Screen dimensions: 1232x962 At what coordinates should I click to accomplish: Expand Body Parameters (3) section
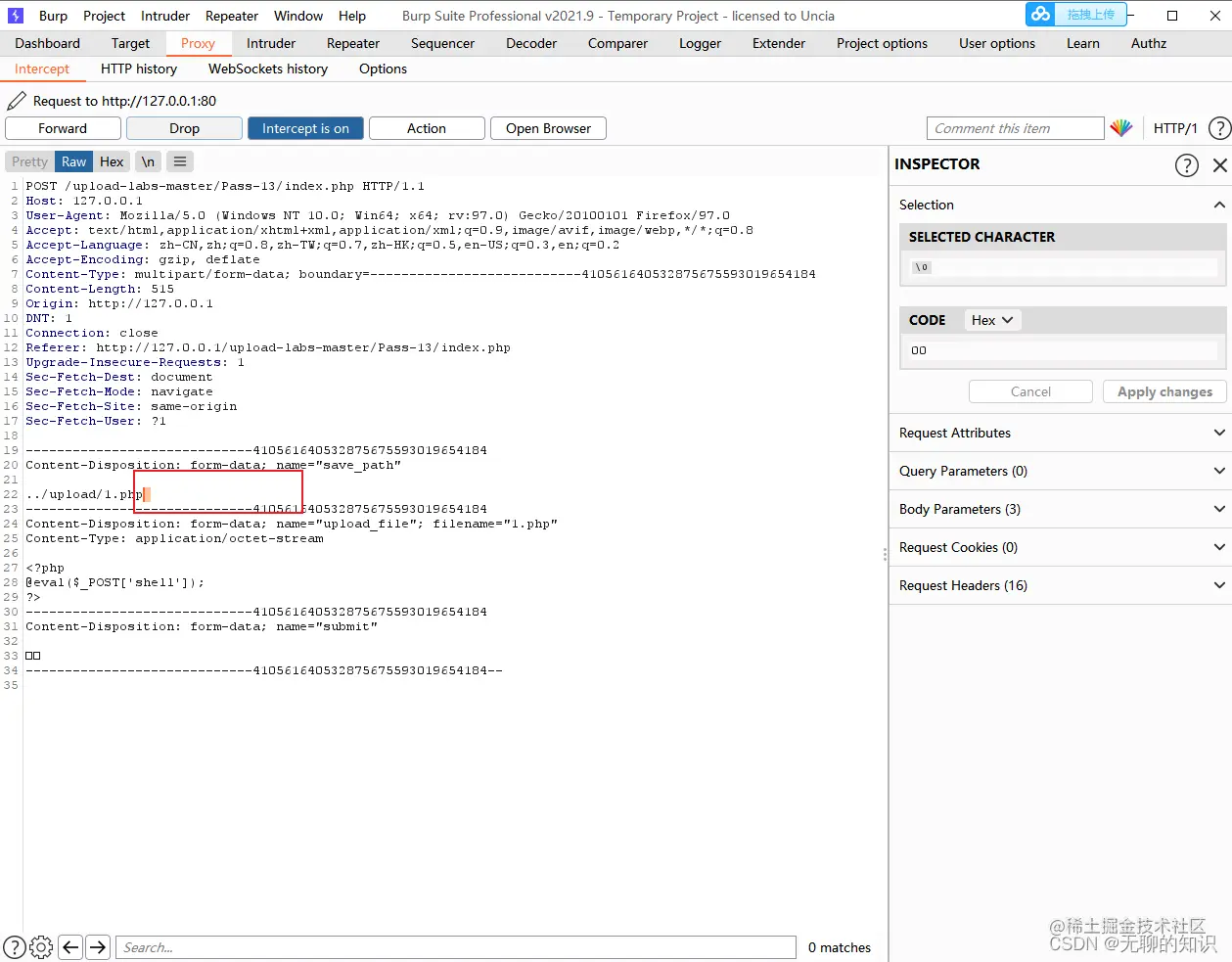[x=1060, y=509]
